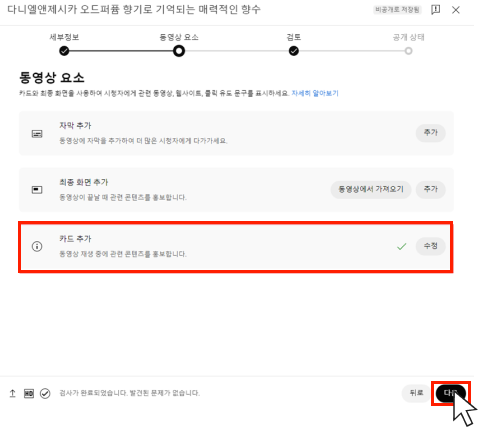Click the checks complete circle icon

click(x=45, y=393)
